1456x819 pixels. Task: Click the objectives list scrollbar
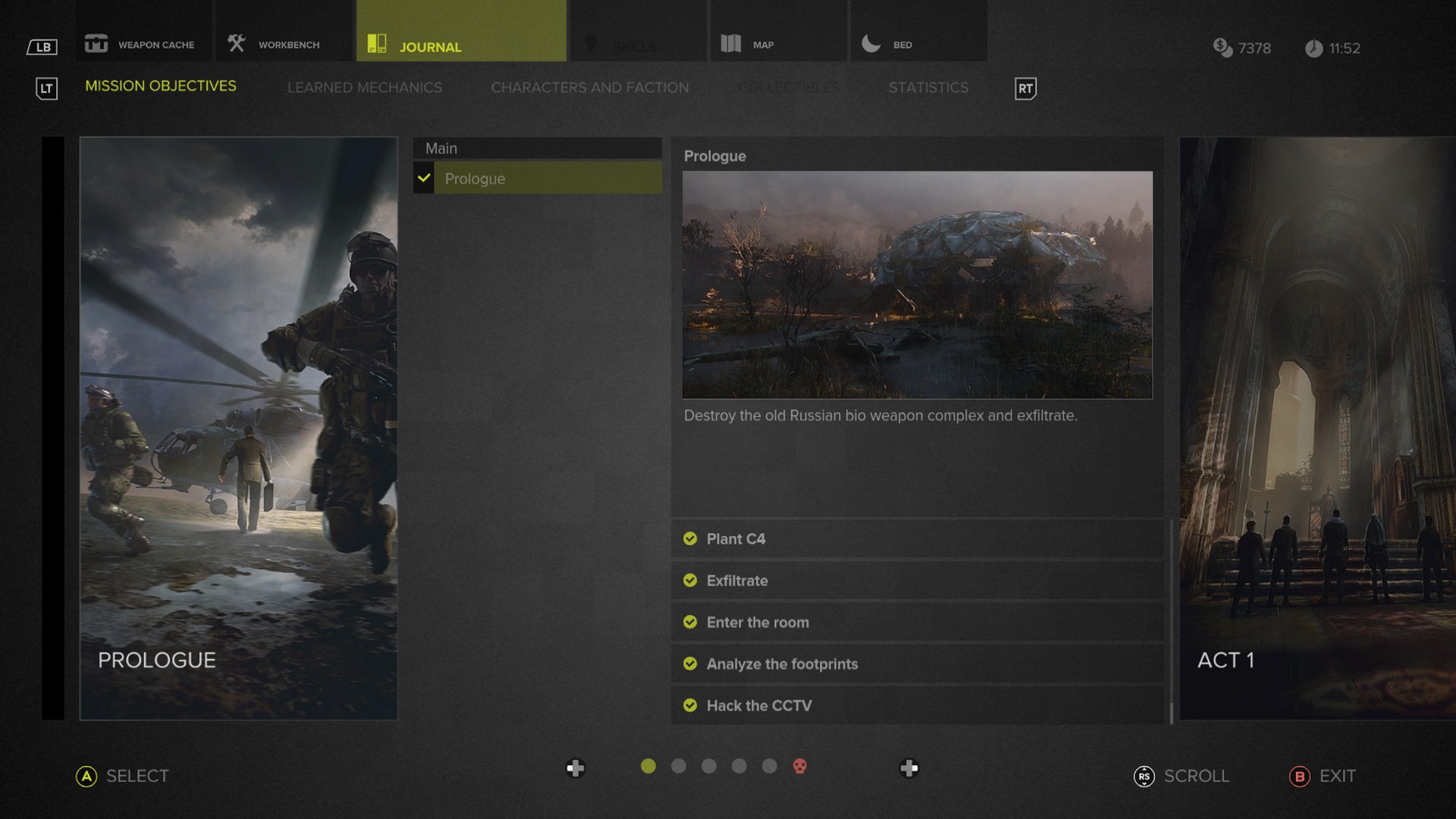pos(1172,622)
